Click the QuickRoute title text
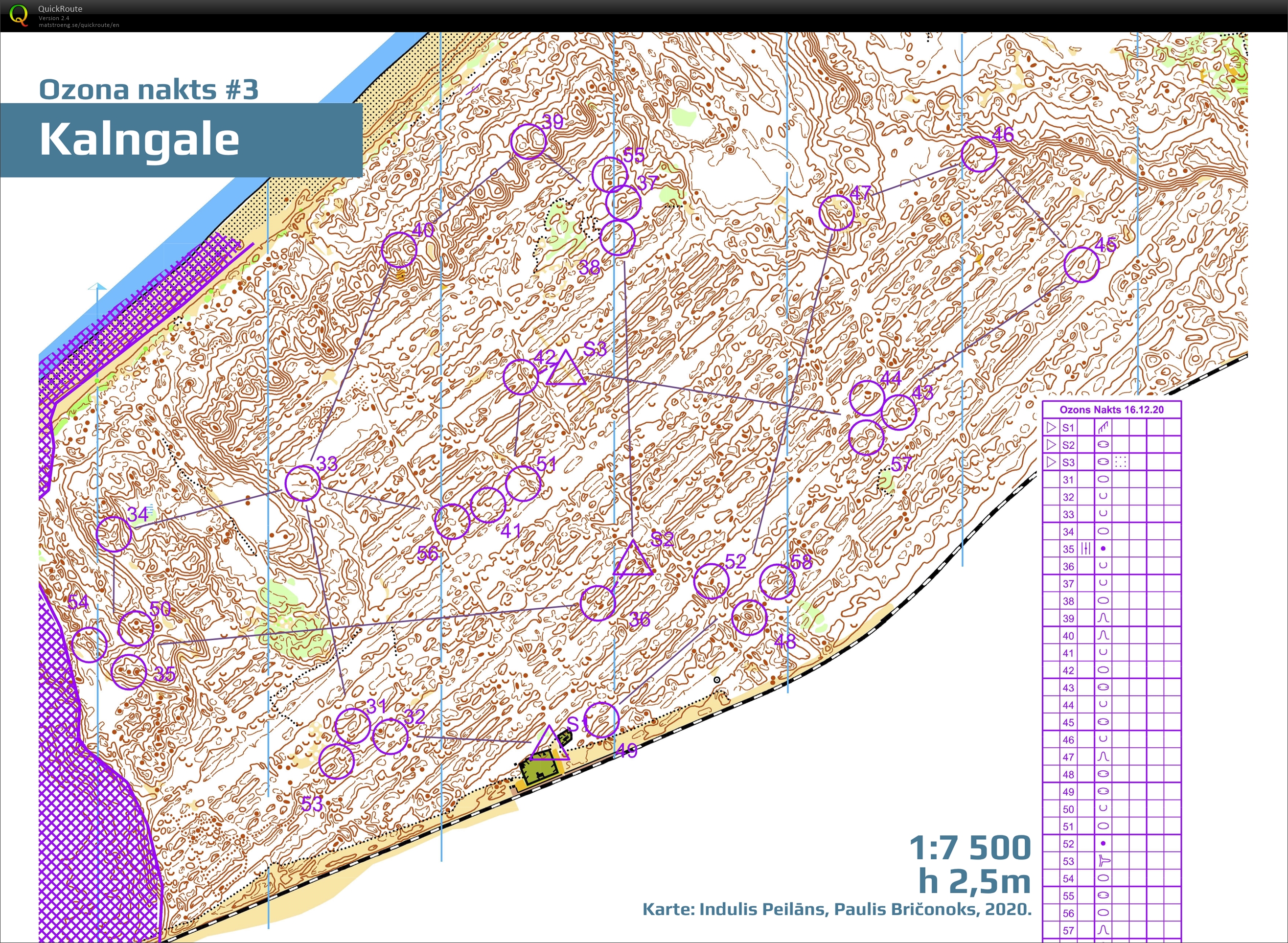This screenshot has width=1288, height=943. point(60,8)
